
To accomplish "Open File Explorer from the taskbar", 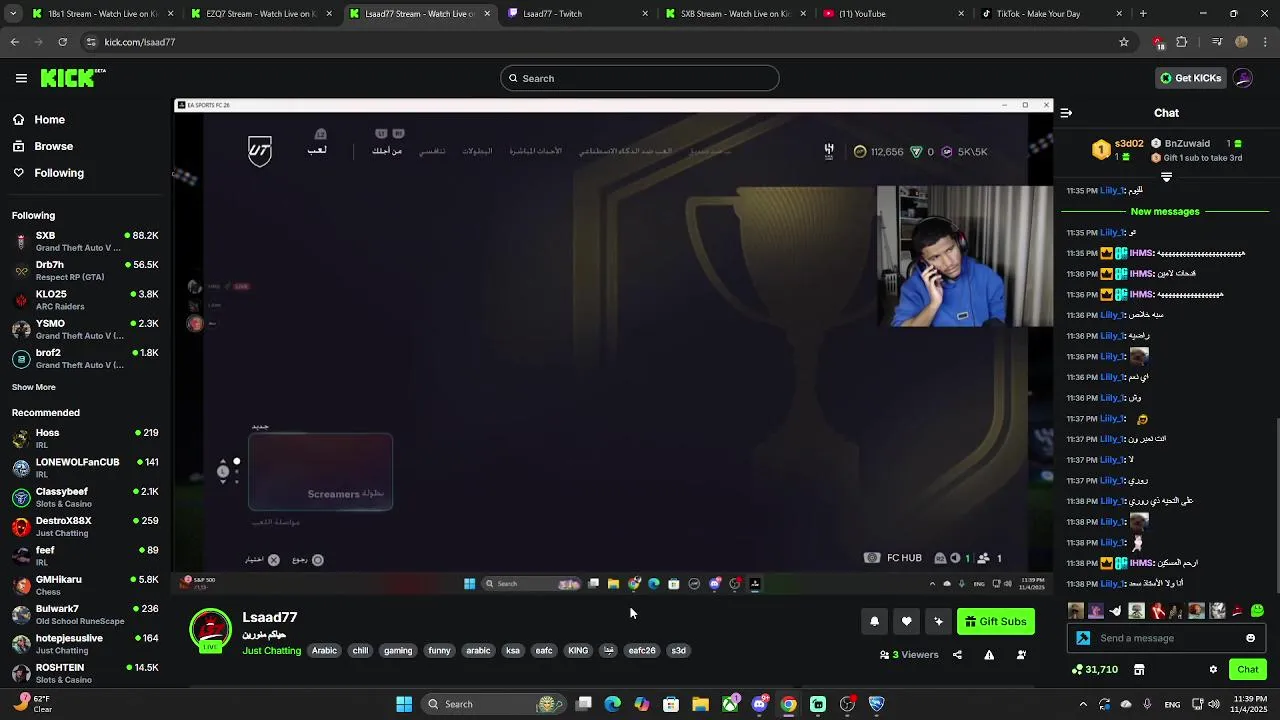I will [701, 704].
